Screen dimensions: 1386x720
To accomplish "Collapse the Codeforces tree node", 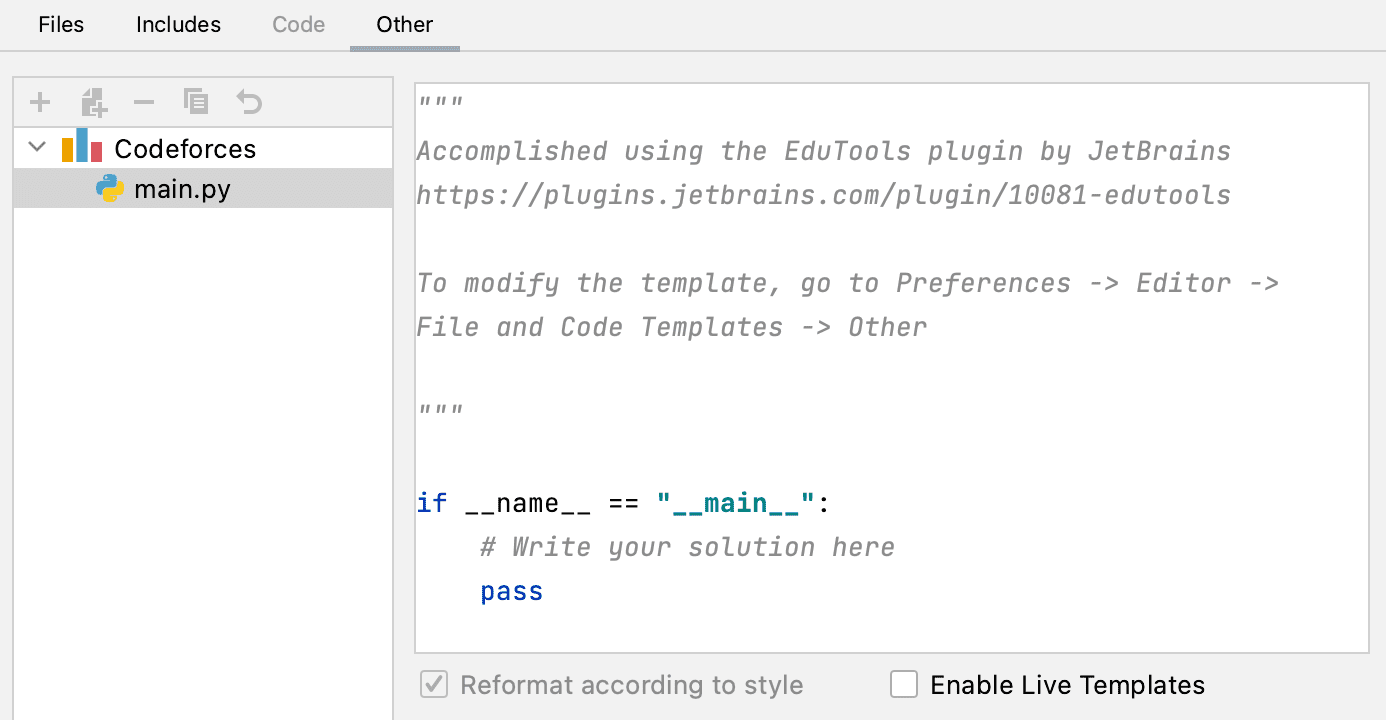I will [38, 148].
